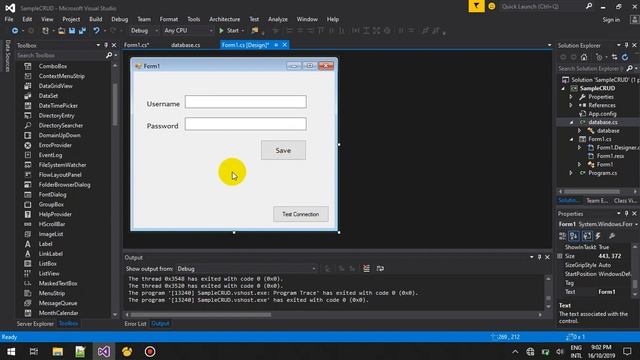
Task: Switch to the database.cs tab
Action: (185, 45)
